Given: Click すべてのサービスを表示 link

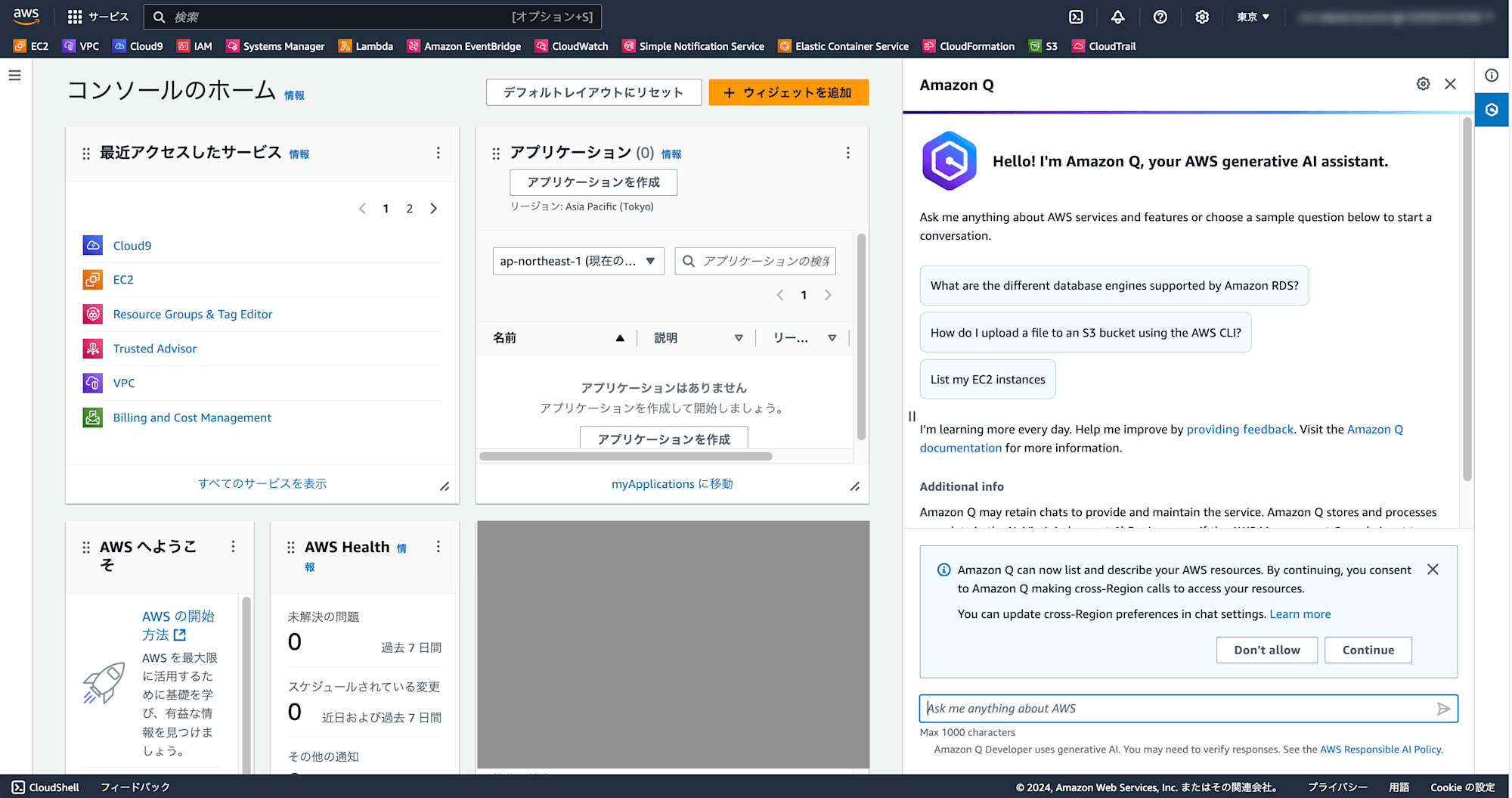Looking at the screenshot, I should (262, 483).
